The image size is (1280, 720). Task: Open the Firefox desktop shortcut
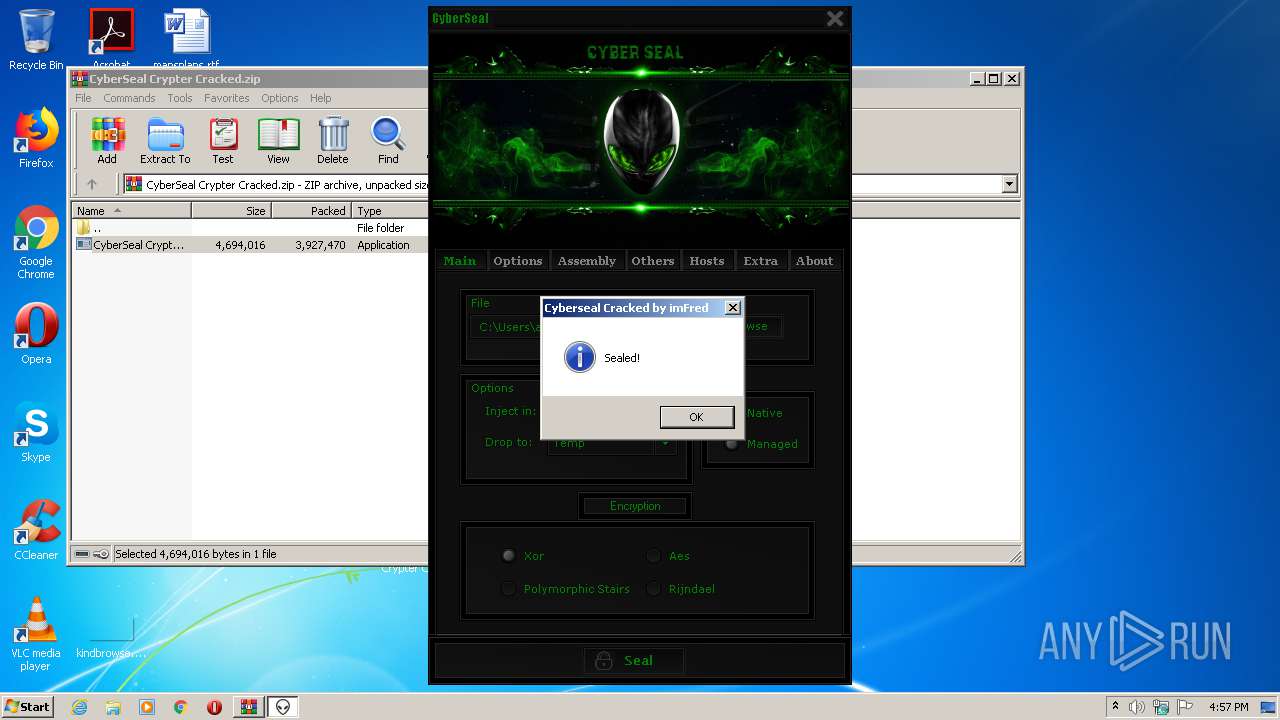[36, 138]
